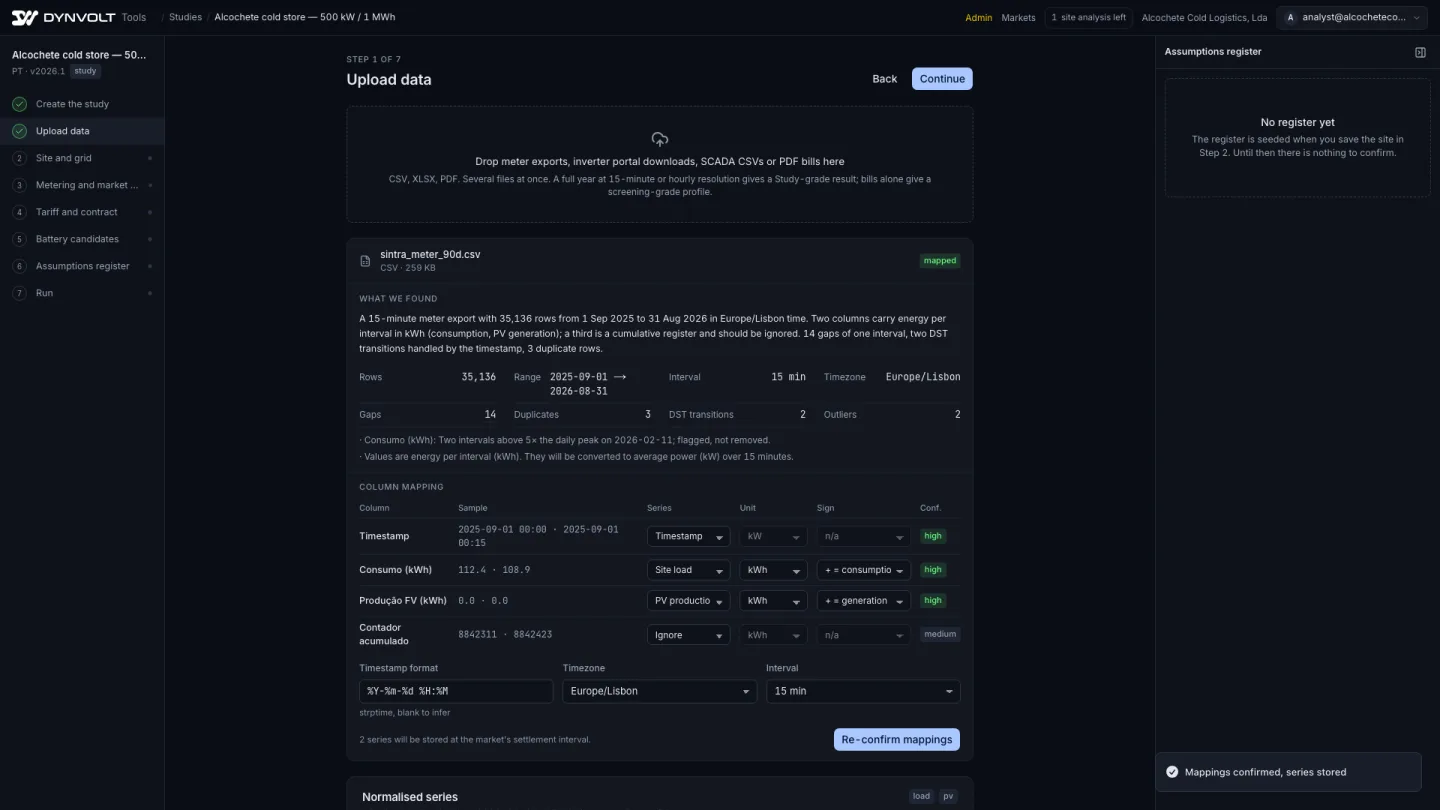Click the file icon beside sintra_meter_90d.csv

click(x=365, y=261)
